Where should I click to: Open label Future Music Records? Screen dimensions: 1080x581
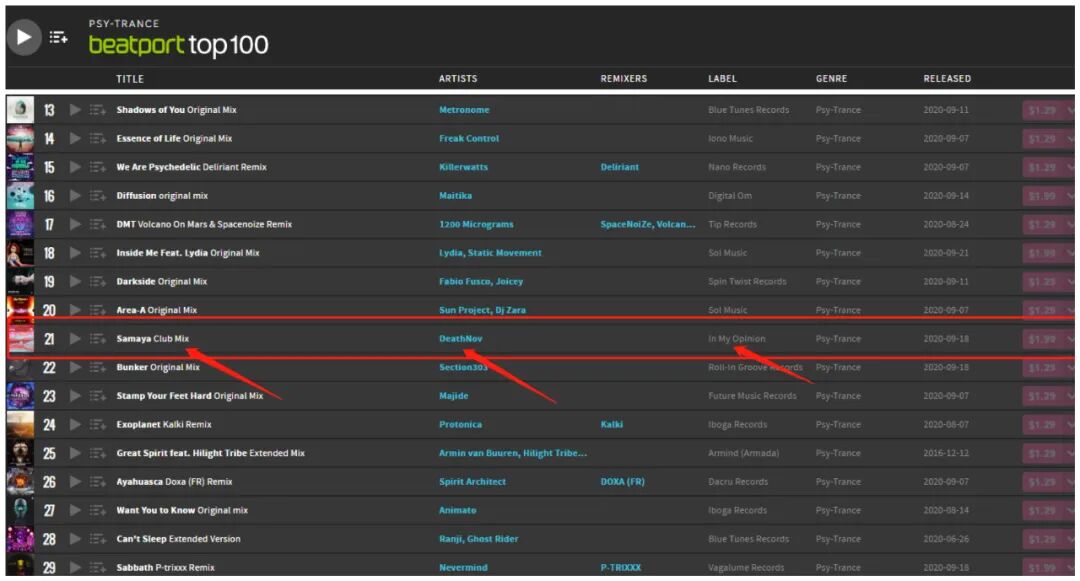pyautogui.click(x=752, y=396)
